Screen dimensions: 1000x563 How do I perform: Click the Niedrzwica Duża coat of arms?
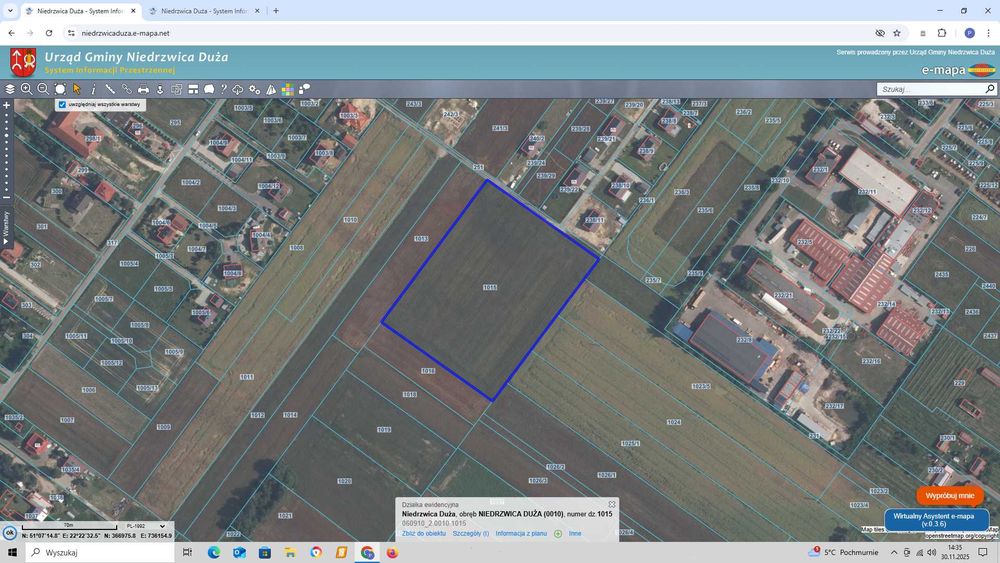pos(23,62)
